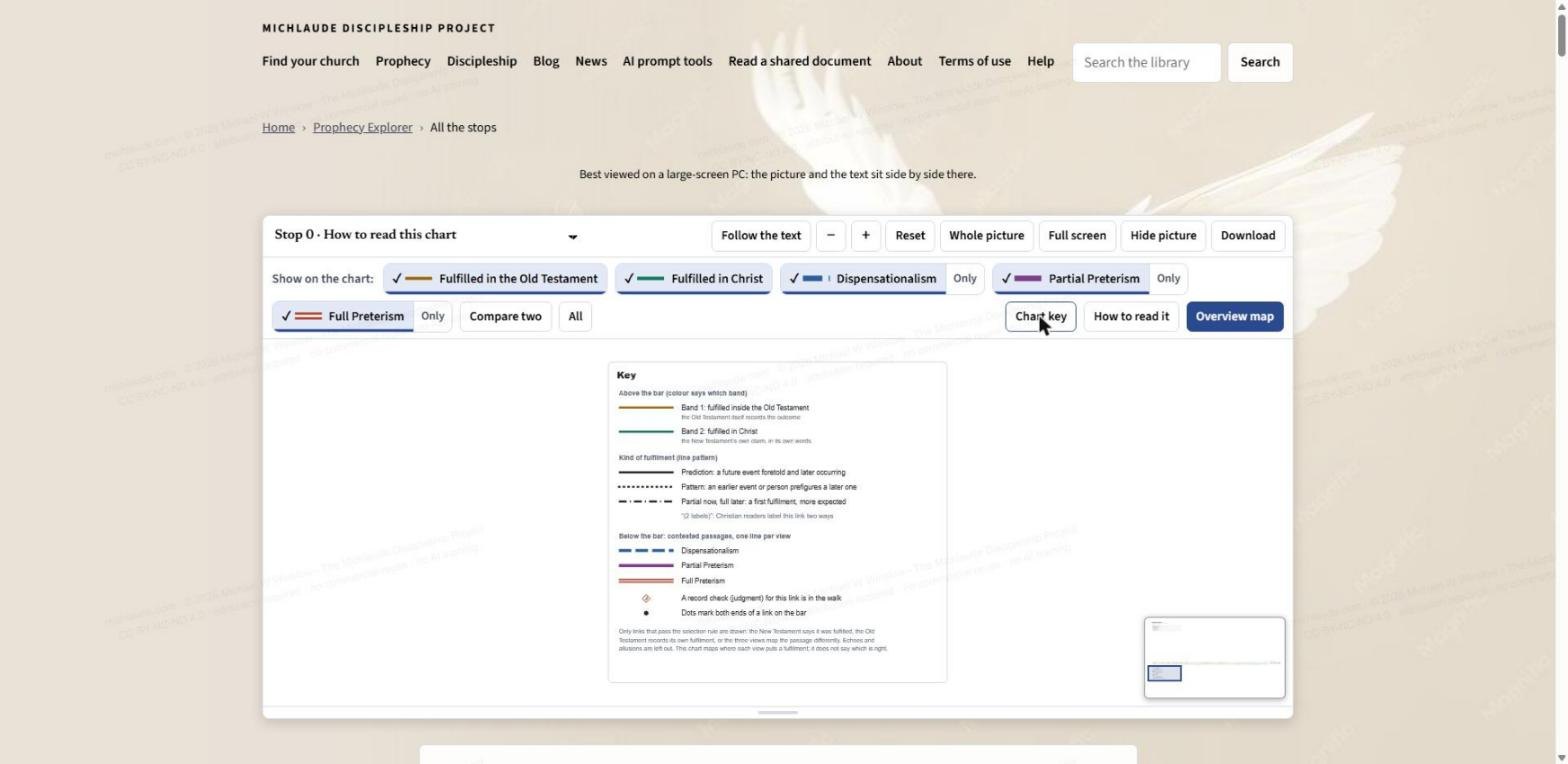Show only Partial Preterism on the chart
Image resolution: width=1568 pixels, height=764 pixels.
[x=1168, y=279]
